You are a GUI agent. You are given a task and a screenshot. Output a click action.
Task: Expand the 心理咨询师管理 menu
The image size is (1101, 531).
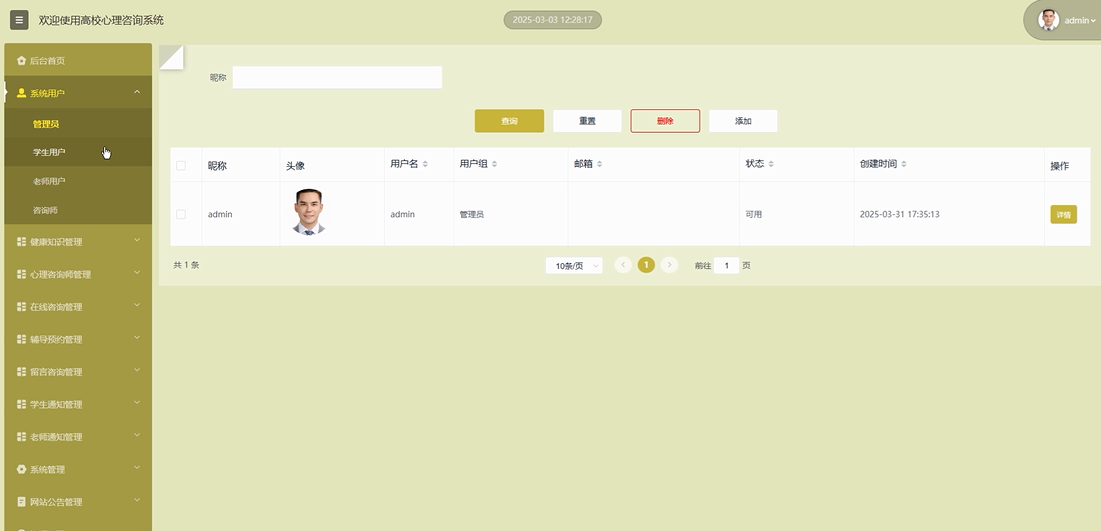click(77, 274)
